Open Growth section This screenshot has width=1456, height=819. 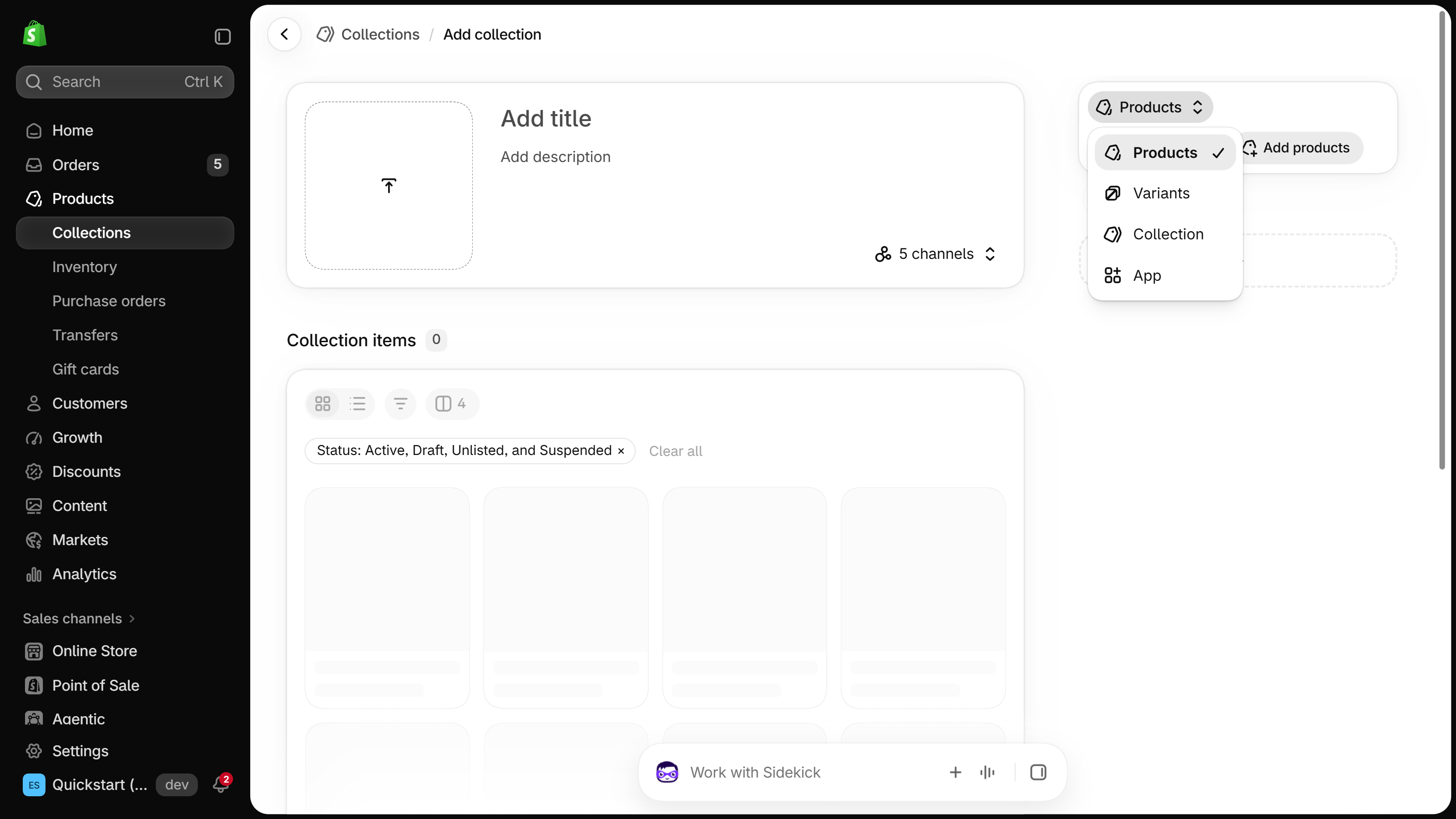(x=125, y=437)
